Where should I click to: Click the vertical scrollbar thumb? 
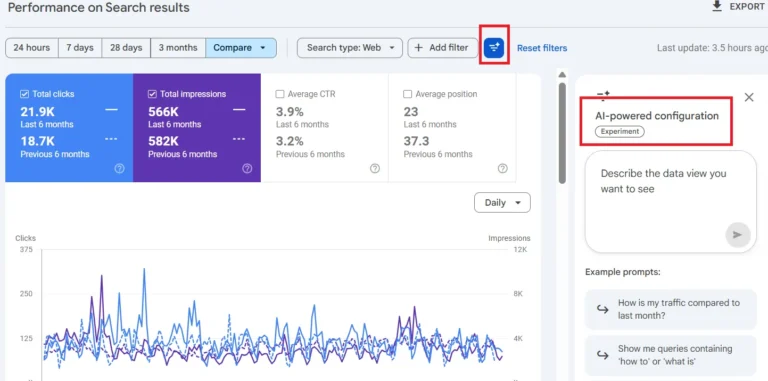562,133
